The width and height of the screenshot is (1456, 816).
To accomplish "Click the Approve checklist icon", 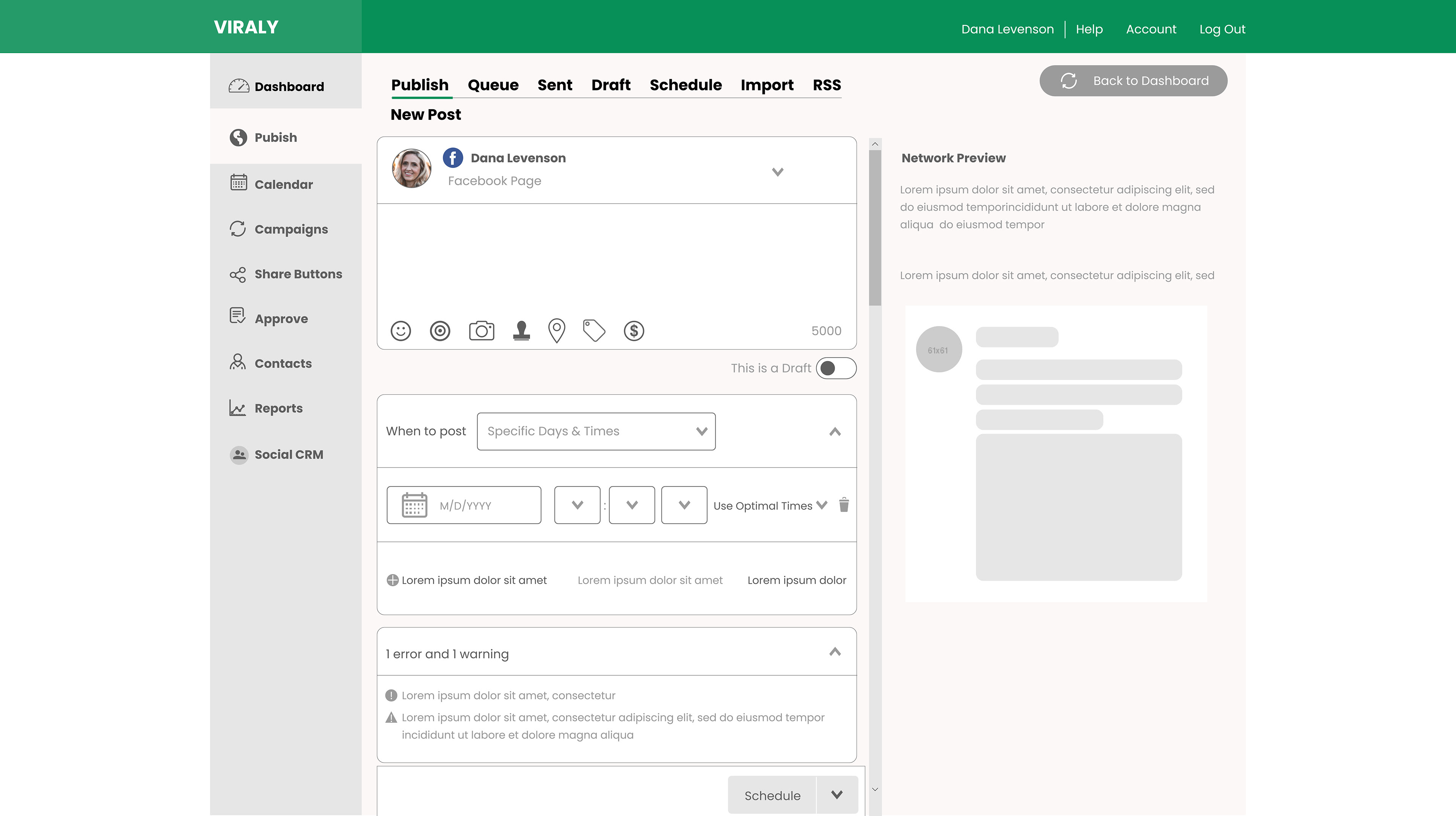I will [237, 316].
